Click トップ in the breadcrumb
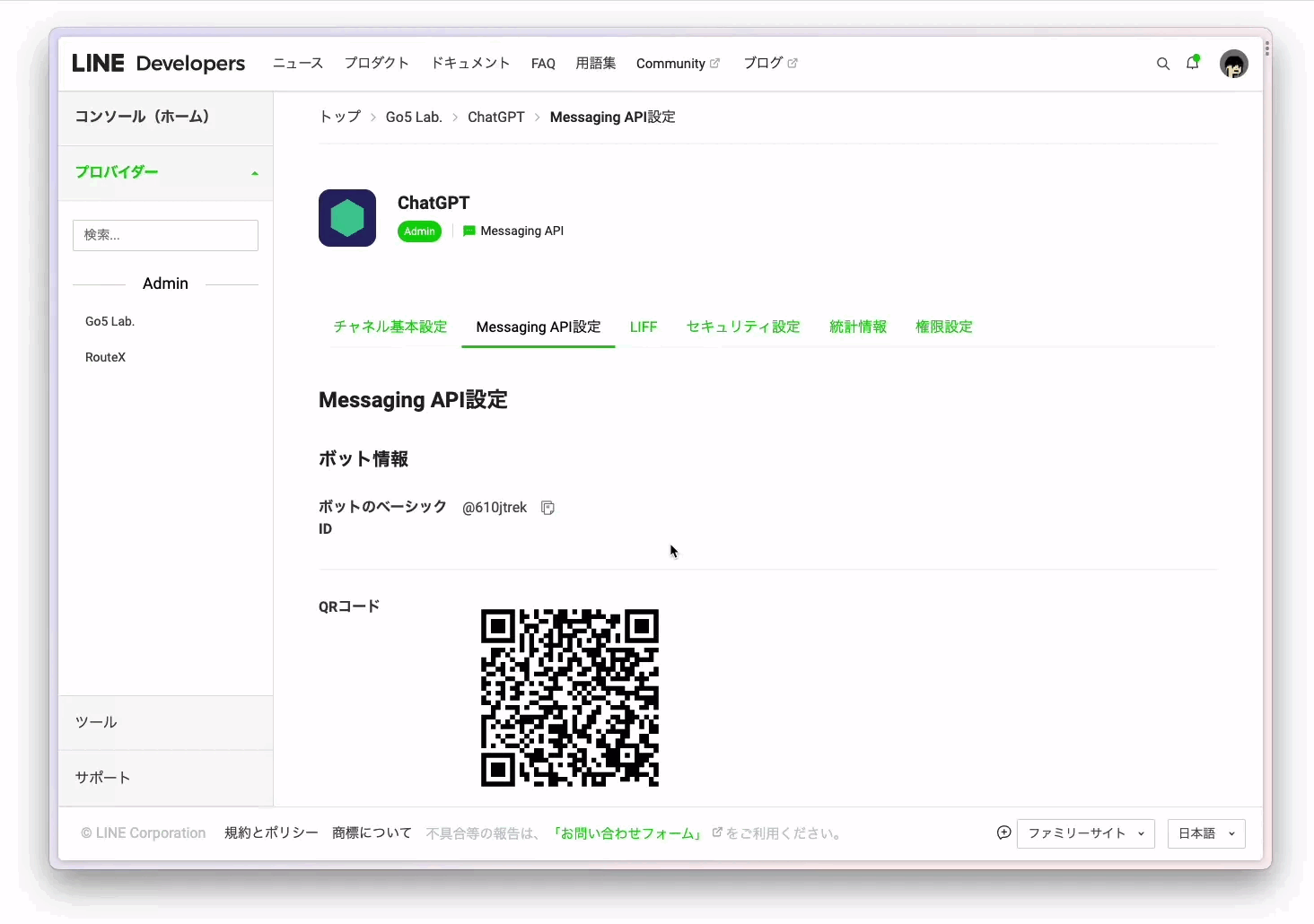1314x924 pixels. pyautogui.click(x=340, y=117)
